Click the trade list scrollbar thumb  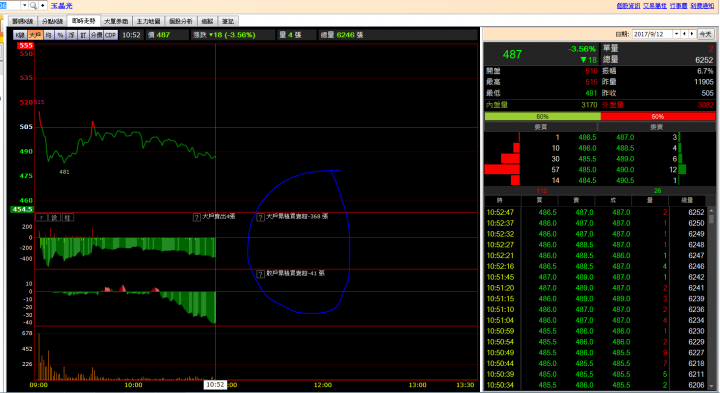[x=711, y=219]
